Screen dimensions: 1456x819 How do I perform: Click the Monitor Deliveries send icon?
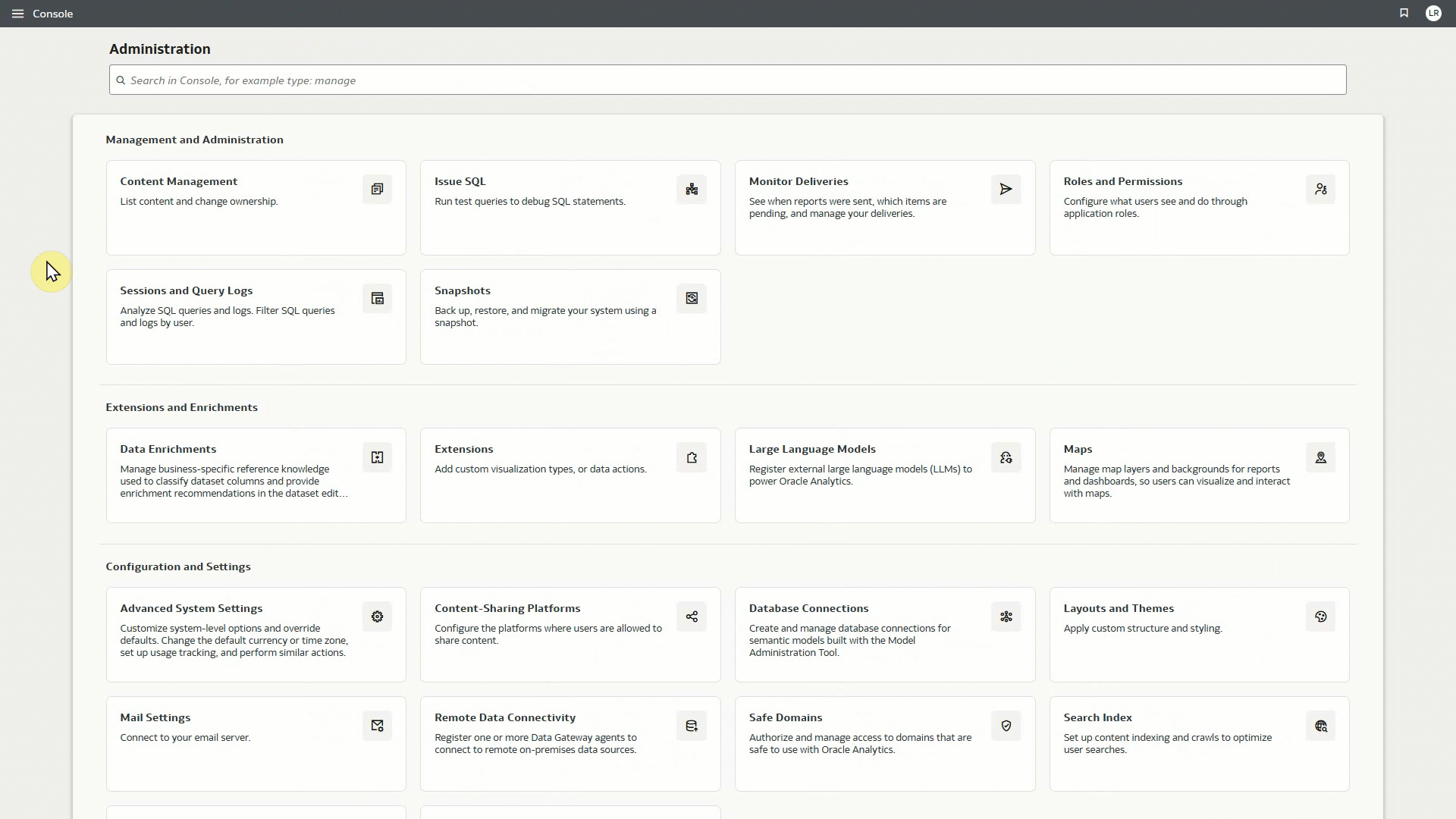(1005, 189)
